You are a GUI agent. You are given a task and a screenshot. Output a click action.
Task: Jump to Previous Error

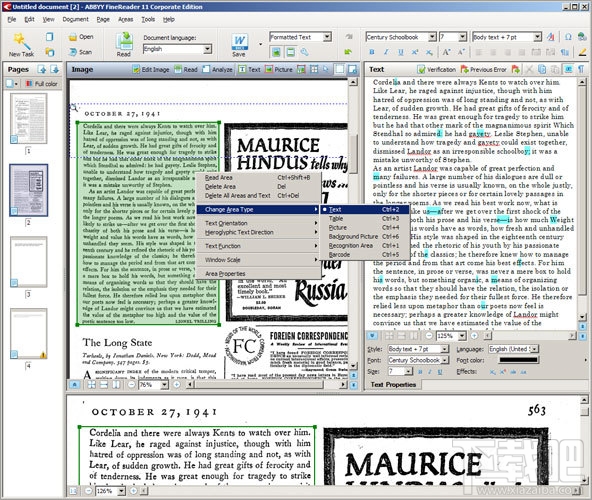pyautogui.click(x=484, y=69)
